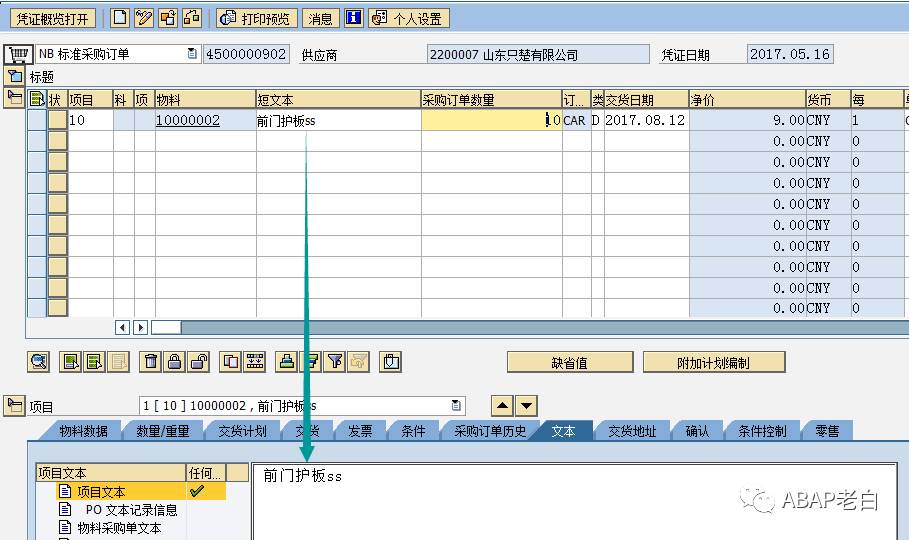This screenshot has height=540, width=909.
Task: Click the next item down-arrow button
Action: tap(526, 405)
